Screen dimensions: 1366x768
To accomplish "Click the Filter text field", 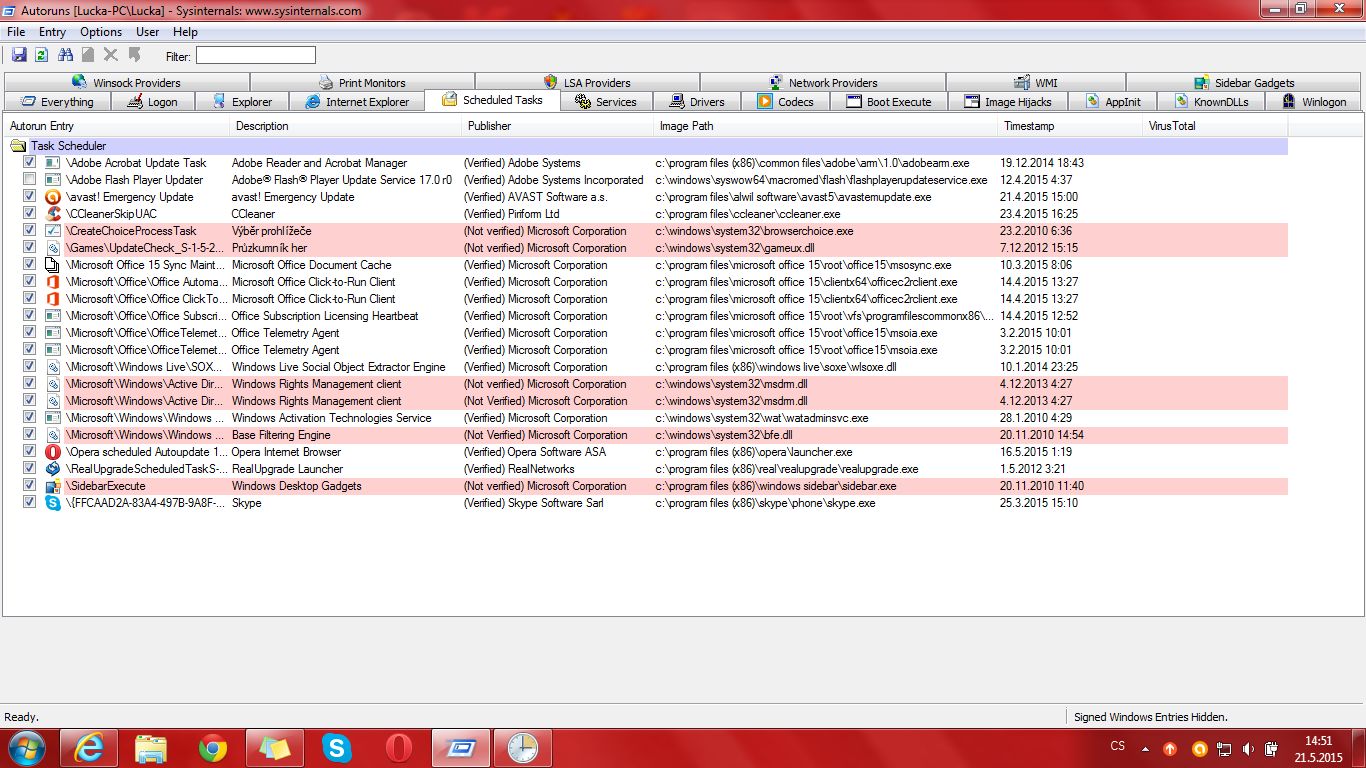I will (x=255, y=56).
